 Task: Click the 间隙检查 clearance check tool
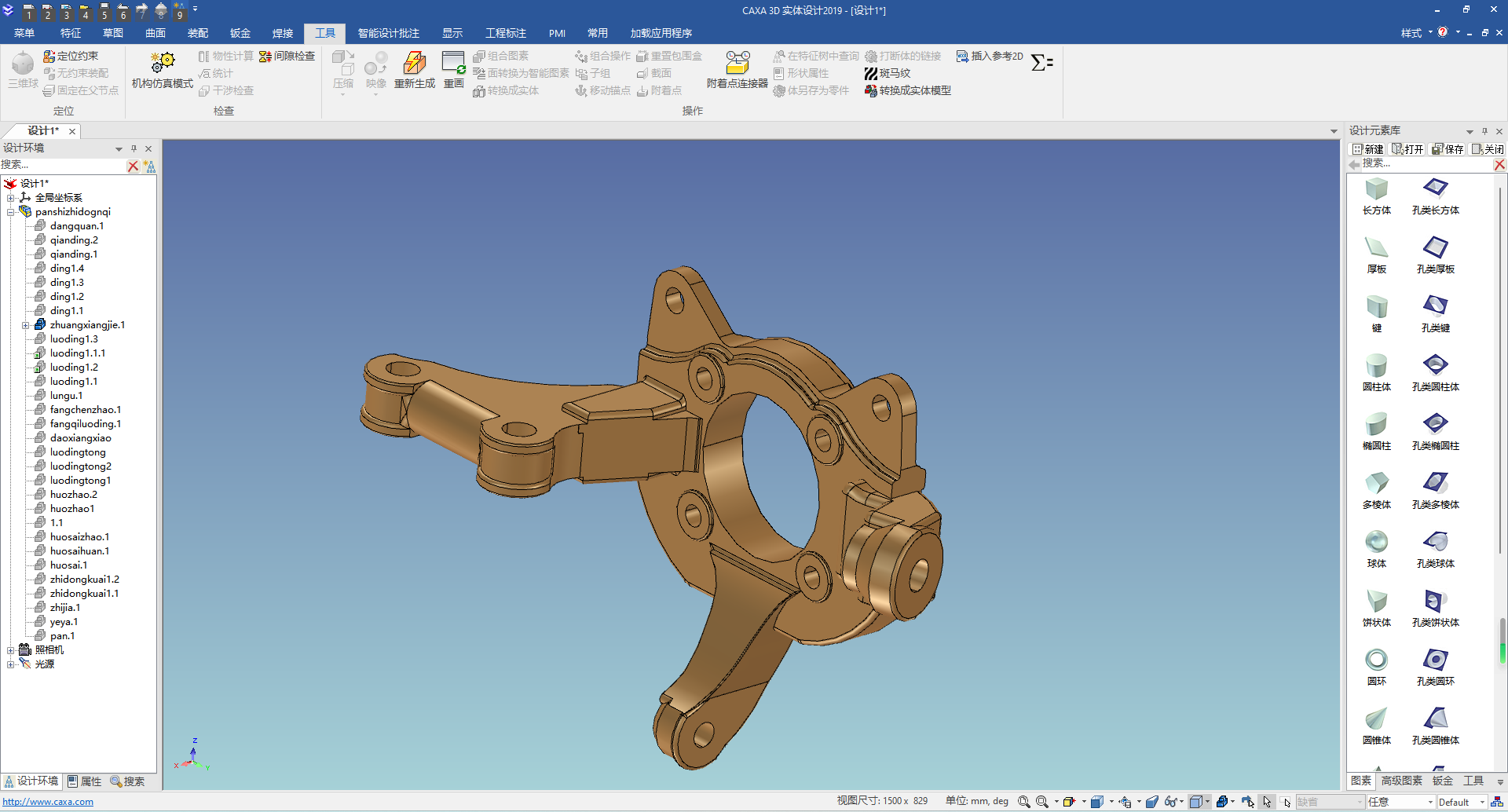tap(287, 56)
